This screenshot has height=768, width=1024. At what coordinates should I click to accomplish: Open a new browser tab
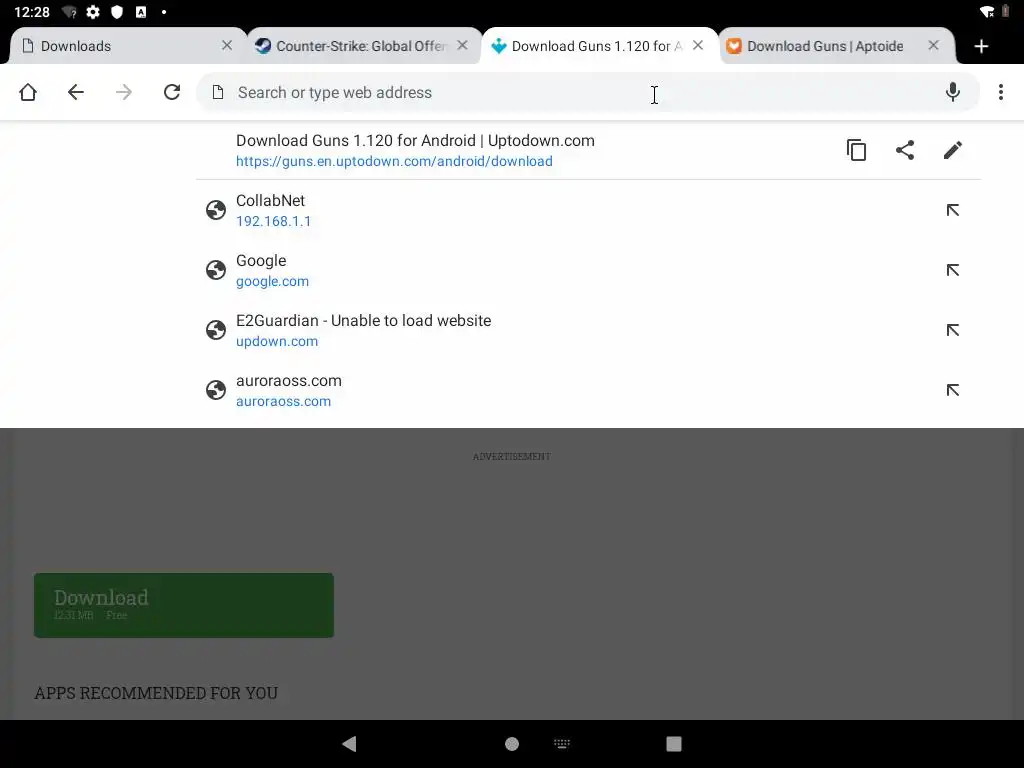(x=981, y=46)
